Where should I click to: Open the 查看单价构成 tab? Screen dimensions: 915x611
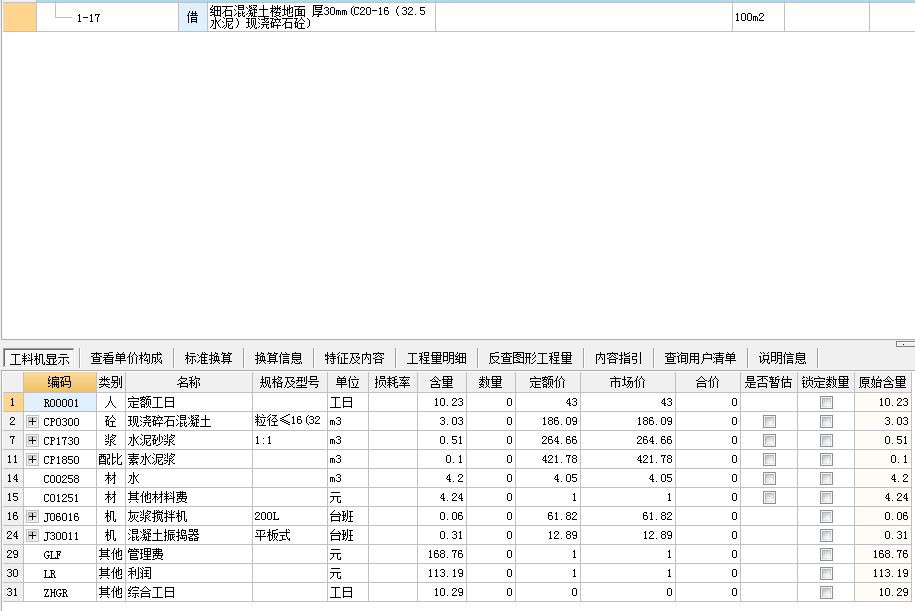(126, 358)
